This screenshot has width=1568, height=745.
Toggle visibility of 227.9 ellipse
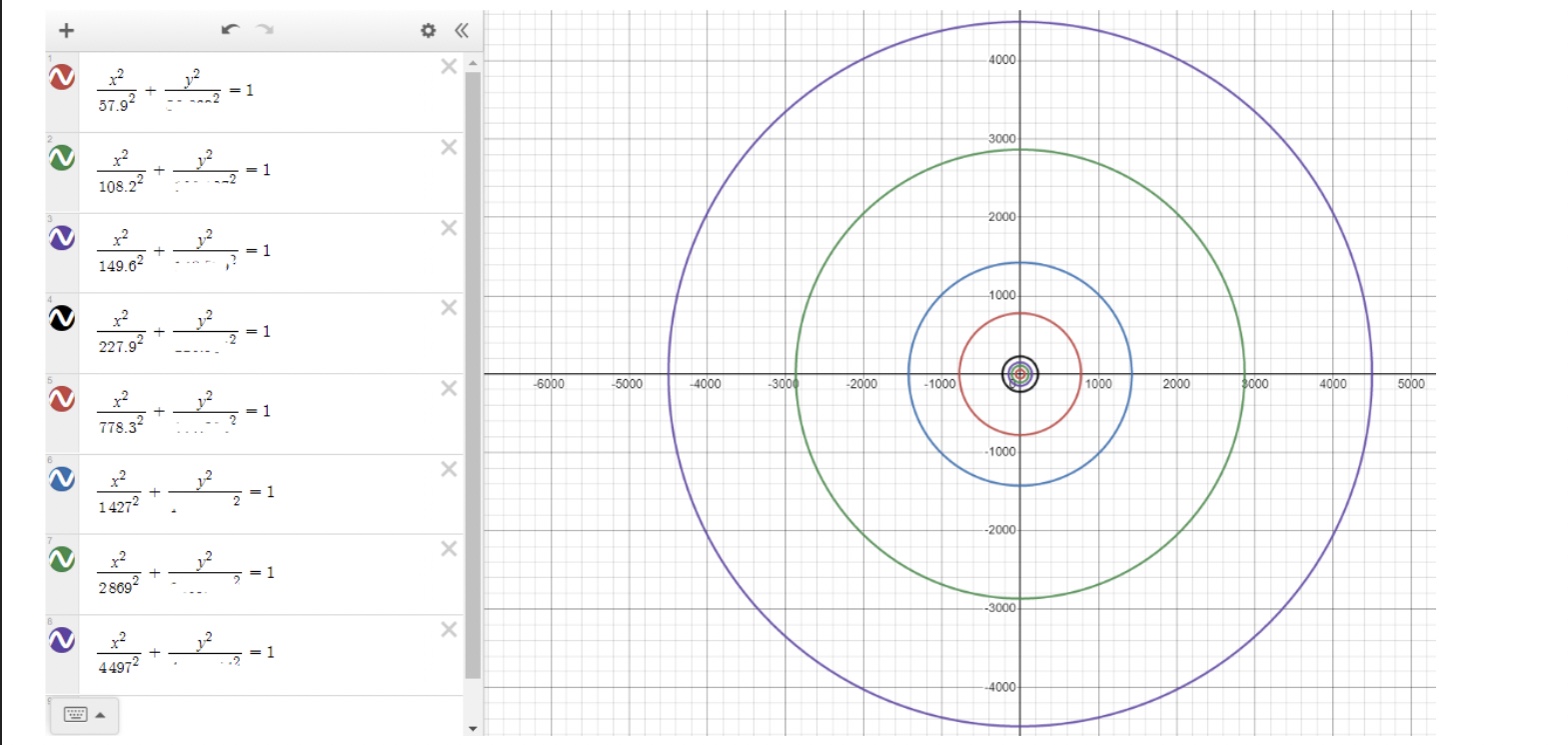coord(62,318)
